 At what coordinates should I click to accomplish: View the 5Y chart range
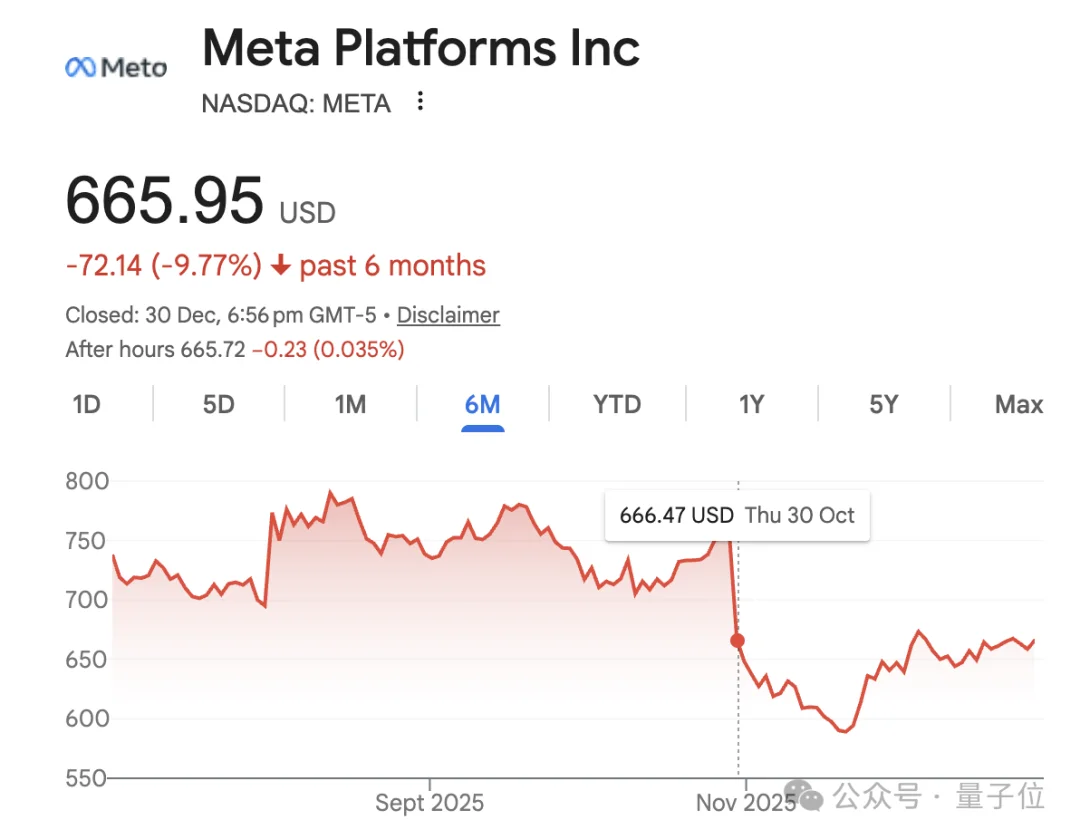click(883, 405)
